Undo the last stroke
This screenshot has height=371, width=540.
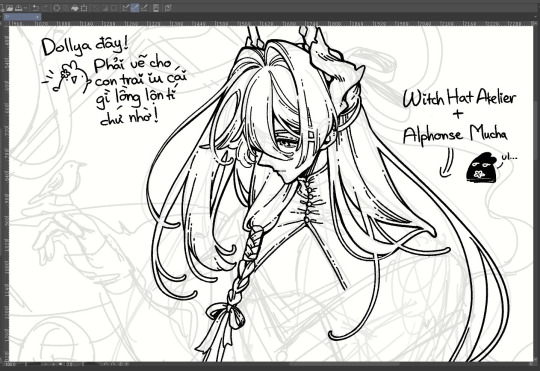point(36,8)
